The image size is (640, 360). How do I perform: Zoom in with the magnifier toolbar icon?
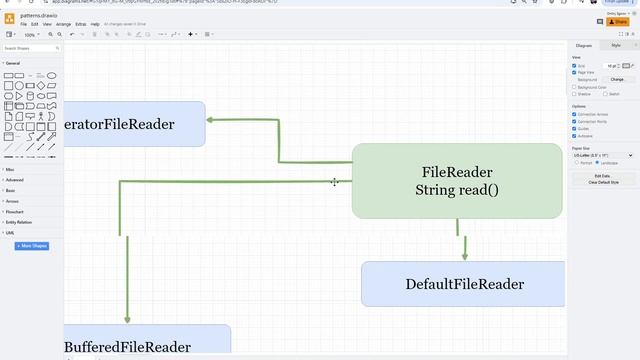(51, 35)
